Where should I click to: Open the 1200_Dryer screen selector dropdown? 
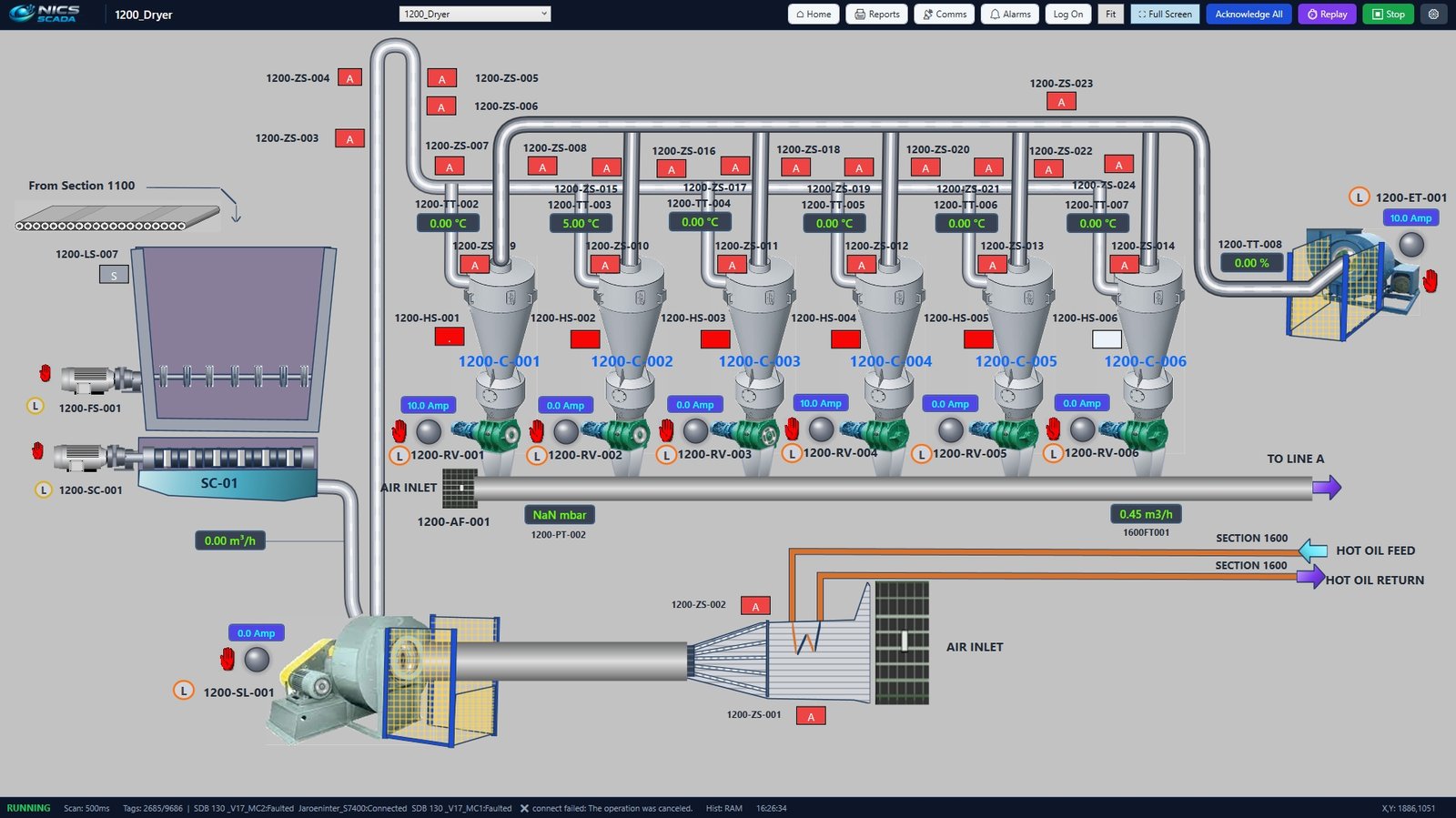tap(474, 14)
